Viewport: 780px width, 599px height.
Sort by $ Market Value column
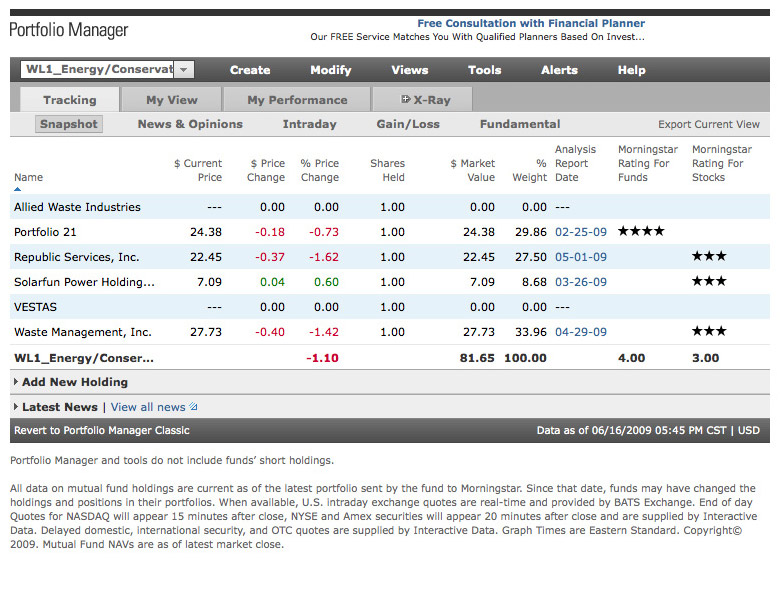coord(473,171)
